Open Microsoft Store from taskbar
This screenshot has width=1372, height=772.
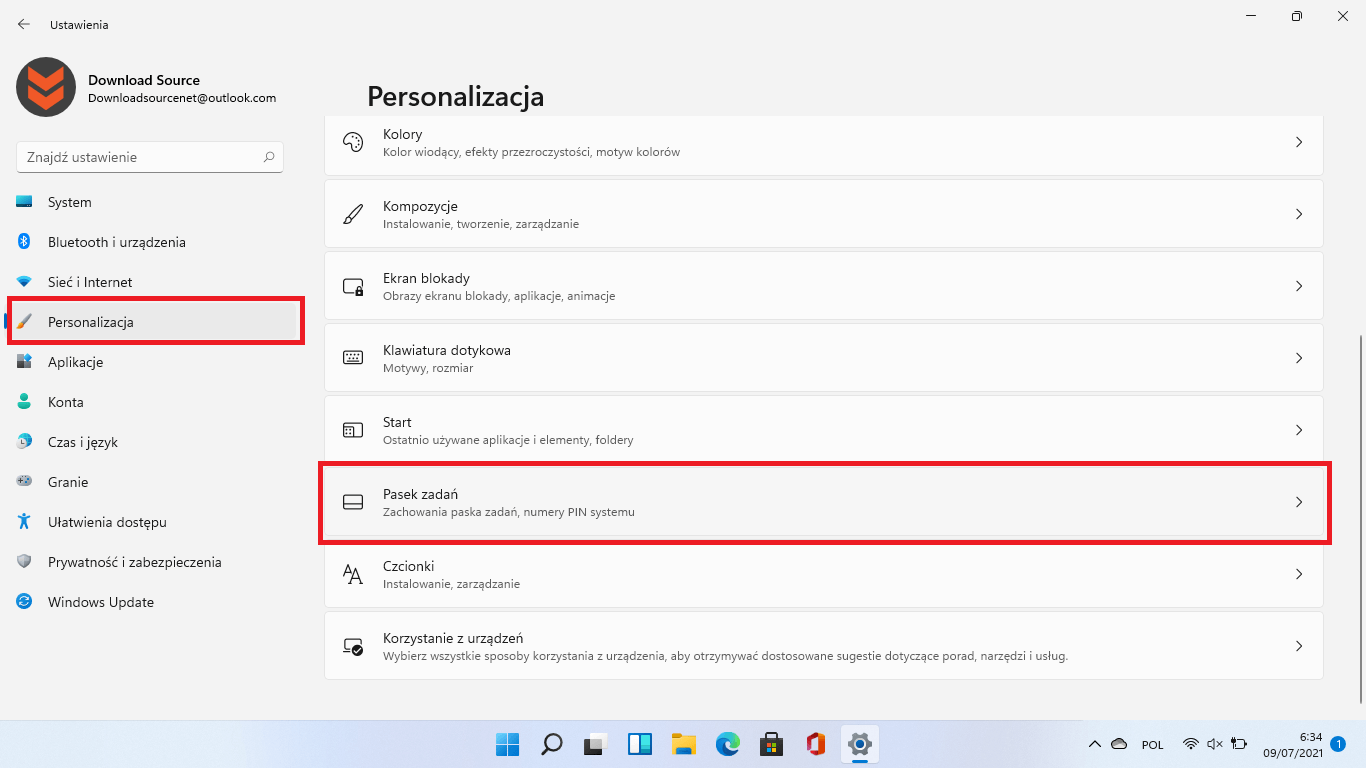point(772,745)
